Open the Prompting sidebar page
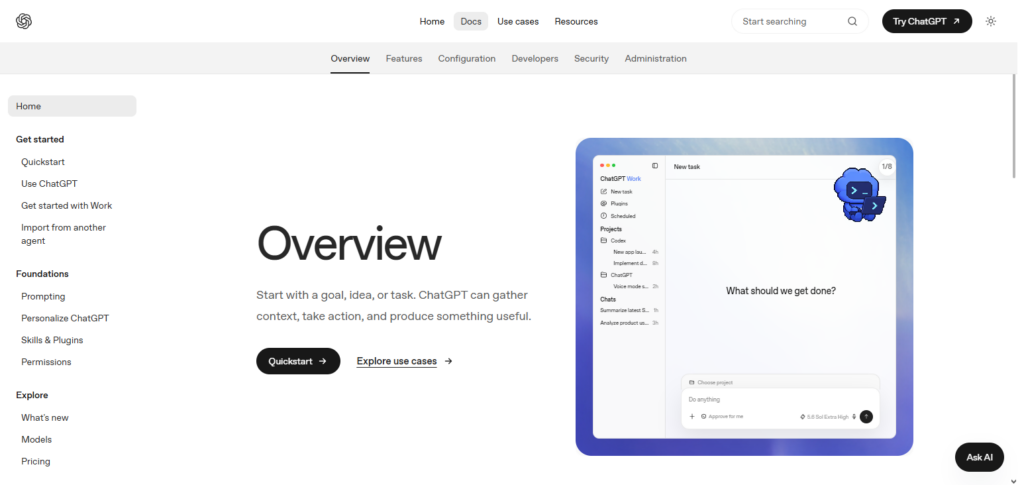 pyautogui.click(x=43, y=296)
